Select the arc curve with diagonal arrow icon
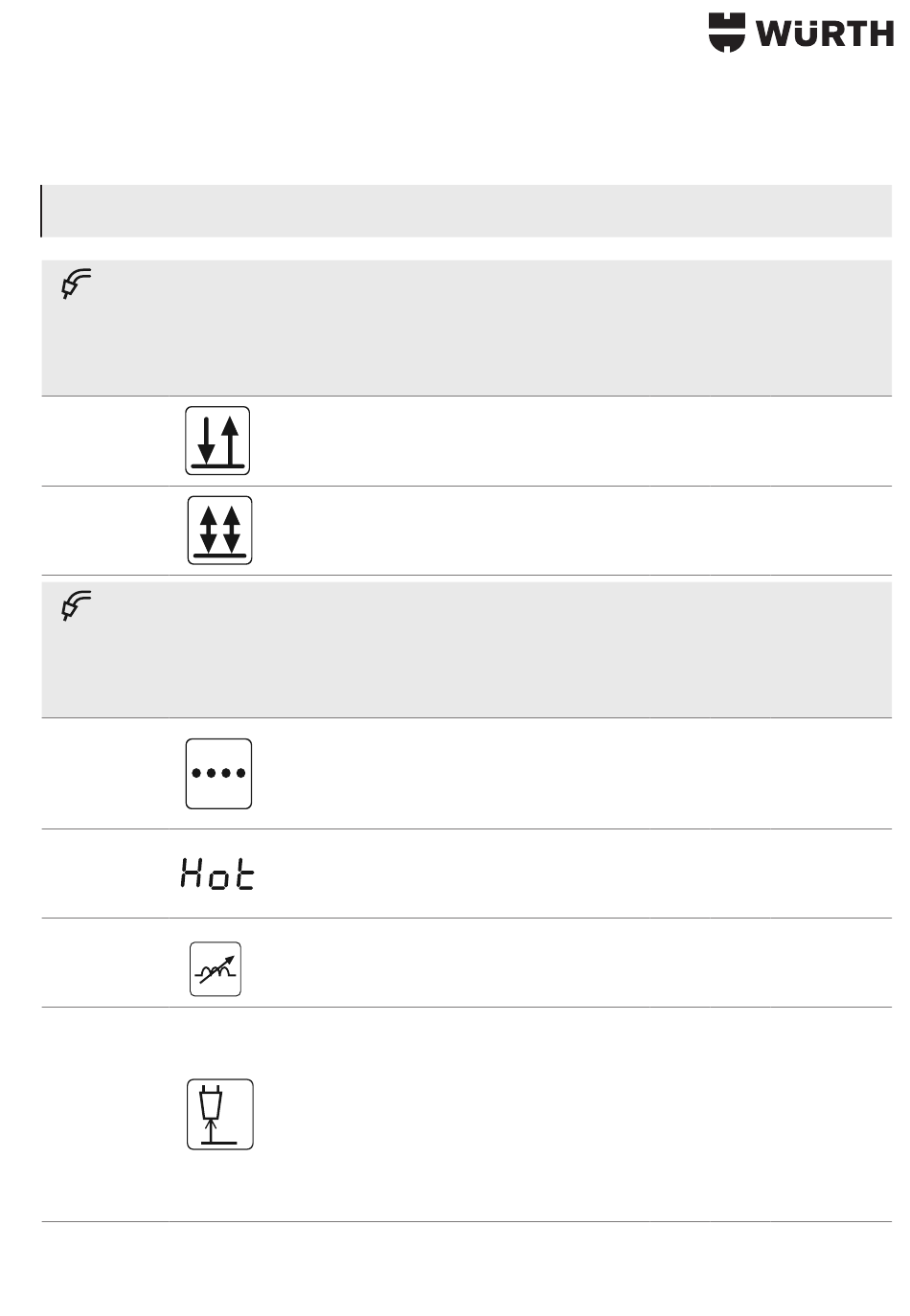Viewport: 910px width, 1316px height. tap(216, 969)
